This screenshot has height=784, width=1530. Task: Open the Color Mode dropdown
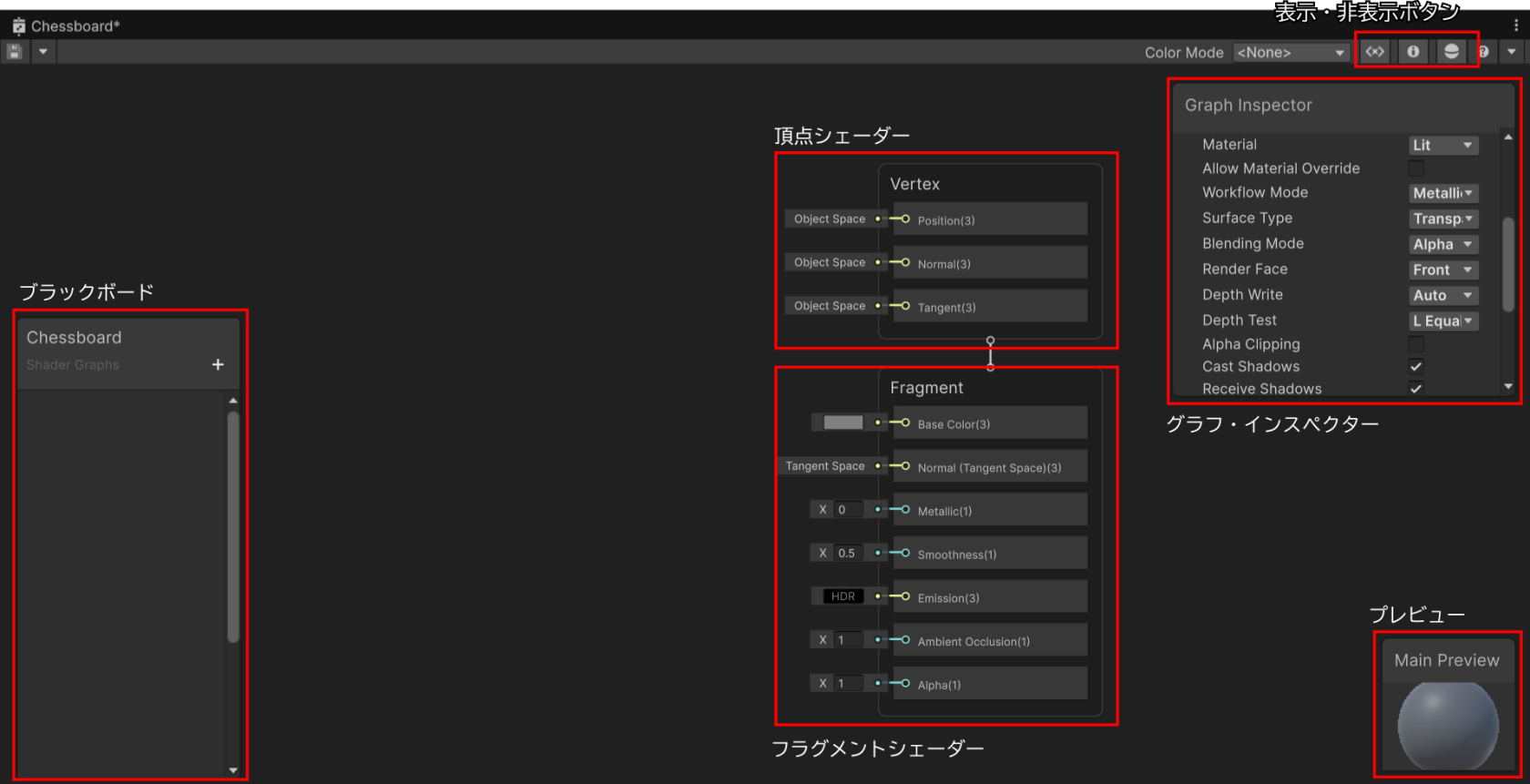(1290, 53)
